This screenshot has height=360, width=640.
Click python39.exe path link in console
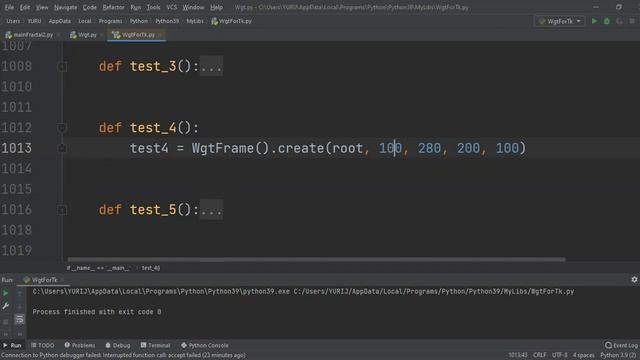[x=161, y=291]
